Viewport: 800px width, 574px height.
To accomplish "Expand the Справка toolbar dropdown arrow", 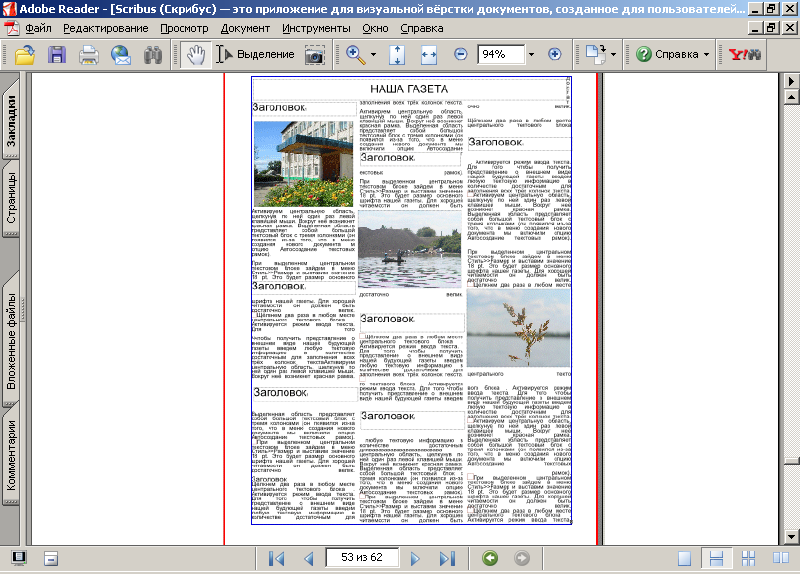I will click(707, 54).
